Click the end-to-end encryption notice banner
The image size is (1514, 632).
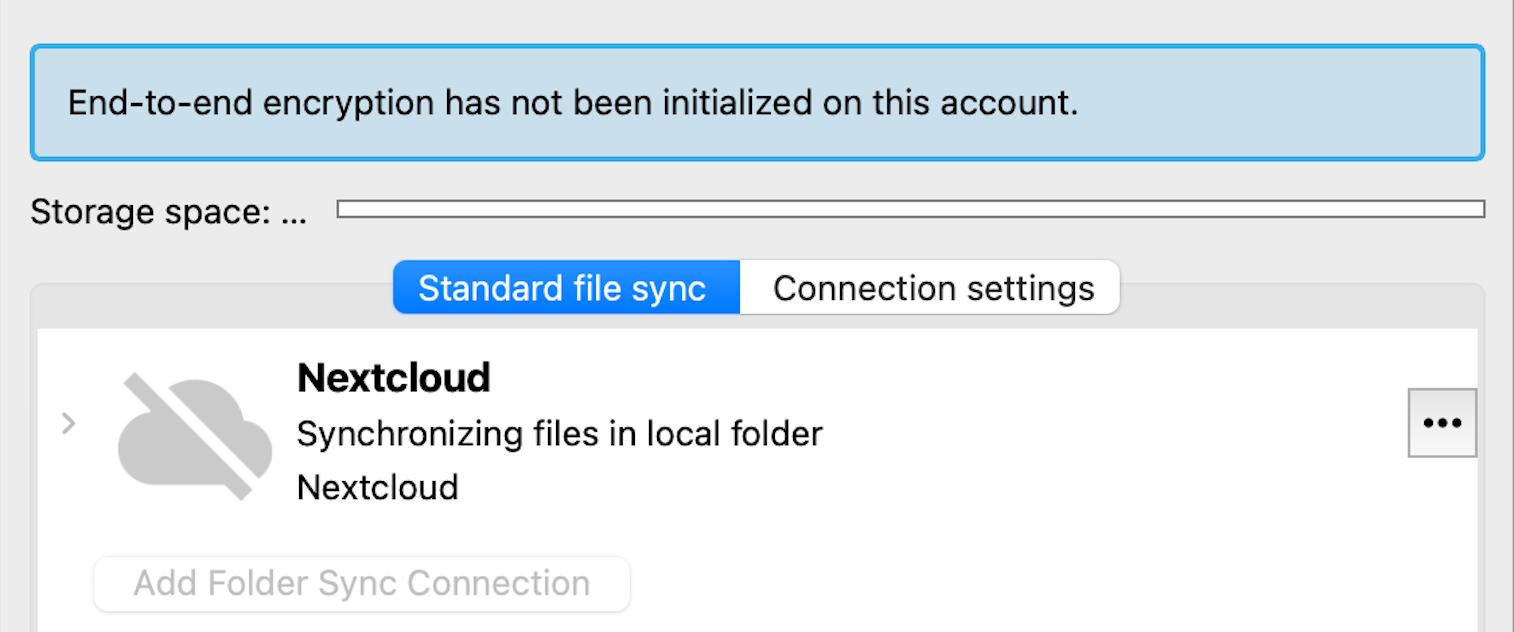point(757,102)
